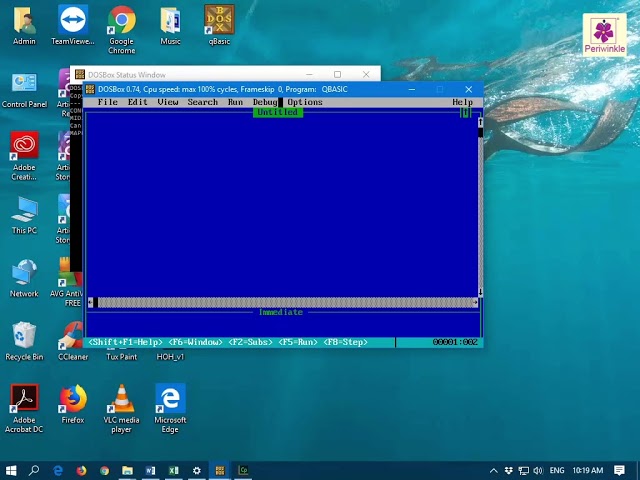Open the Debug menu in QBasic

(265, 102)
